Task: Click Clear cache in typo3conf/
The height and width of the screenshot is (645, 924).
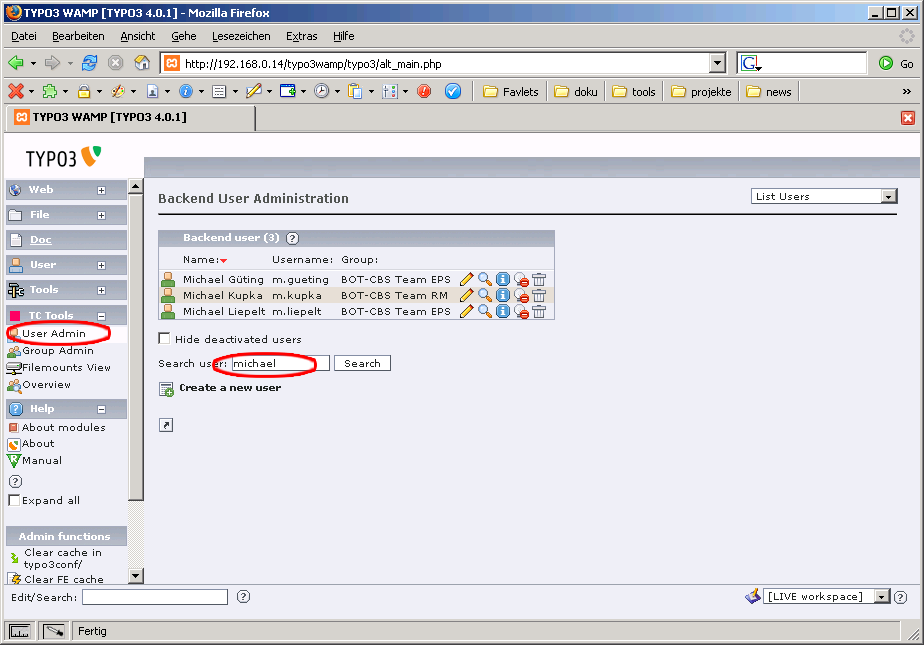Action: (62, 558)
